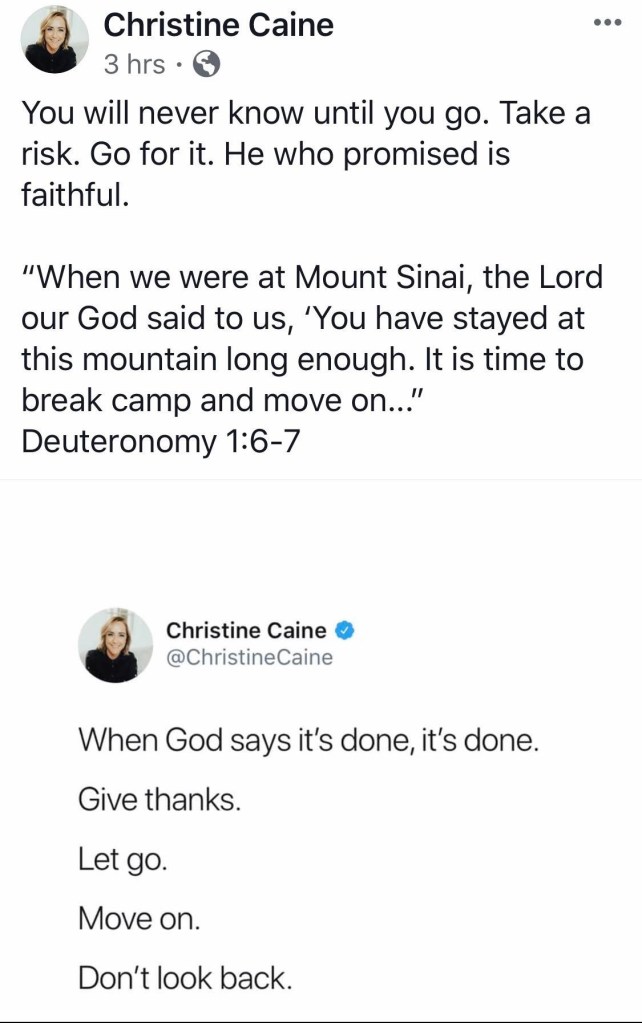Click the @ChristineCaine Twitter handle

tap(249, 657)
